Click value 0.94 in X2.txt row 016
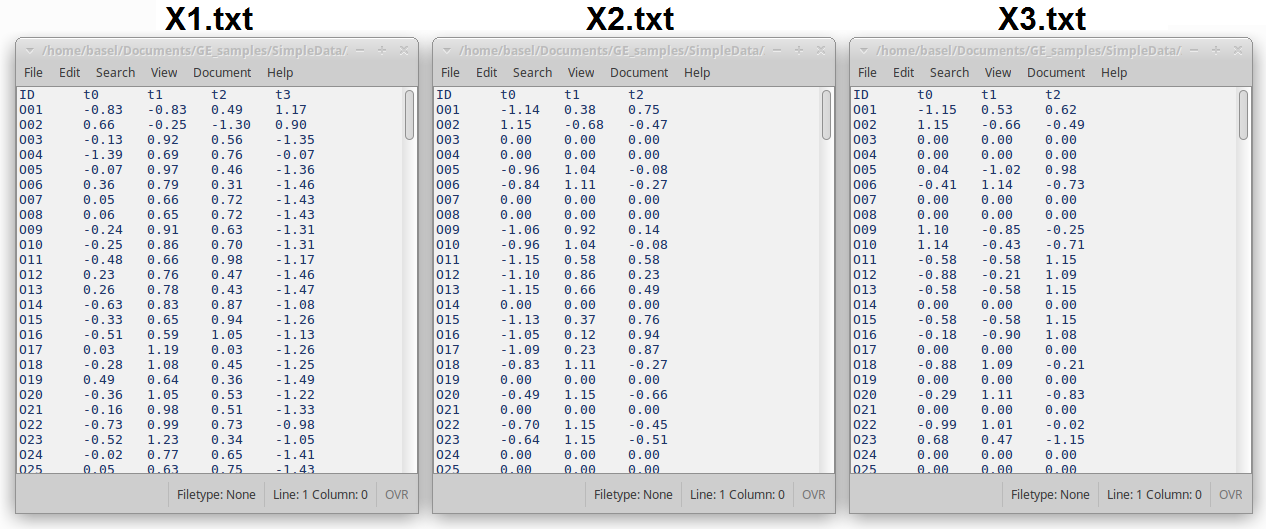Screen dimensions: 1266x529 [x=643, y=335]
